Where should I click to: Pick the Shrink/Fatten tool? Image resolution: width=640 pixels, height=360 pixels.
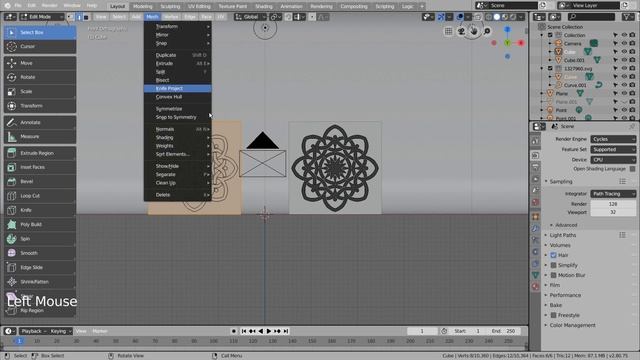point(40,282)
